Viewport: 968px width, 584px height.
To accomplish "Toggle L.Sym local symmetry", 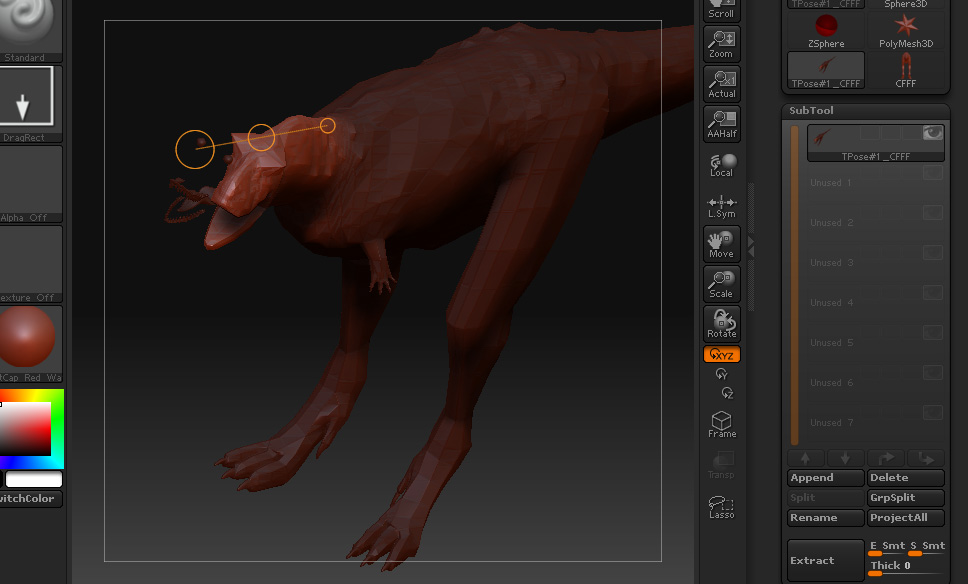I will pyautogui.click(x=721, y=206).
